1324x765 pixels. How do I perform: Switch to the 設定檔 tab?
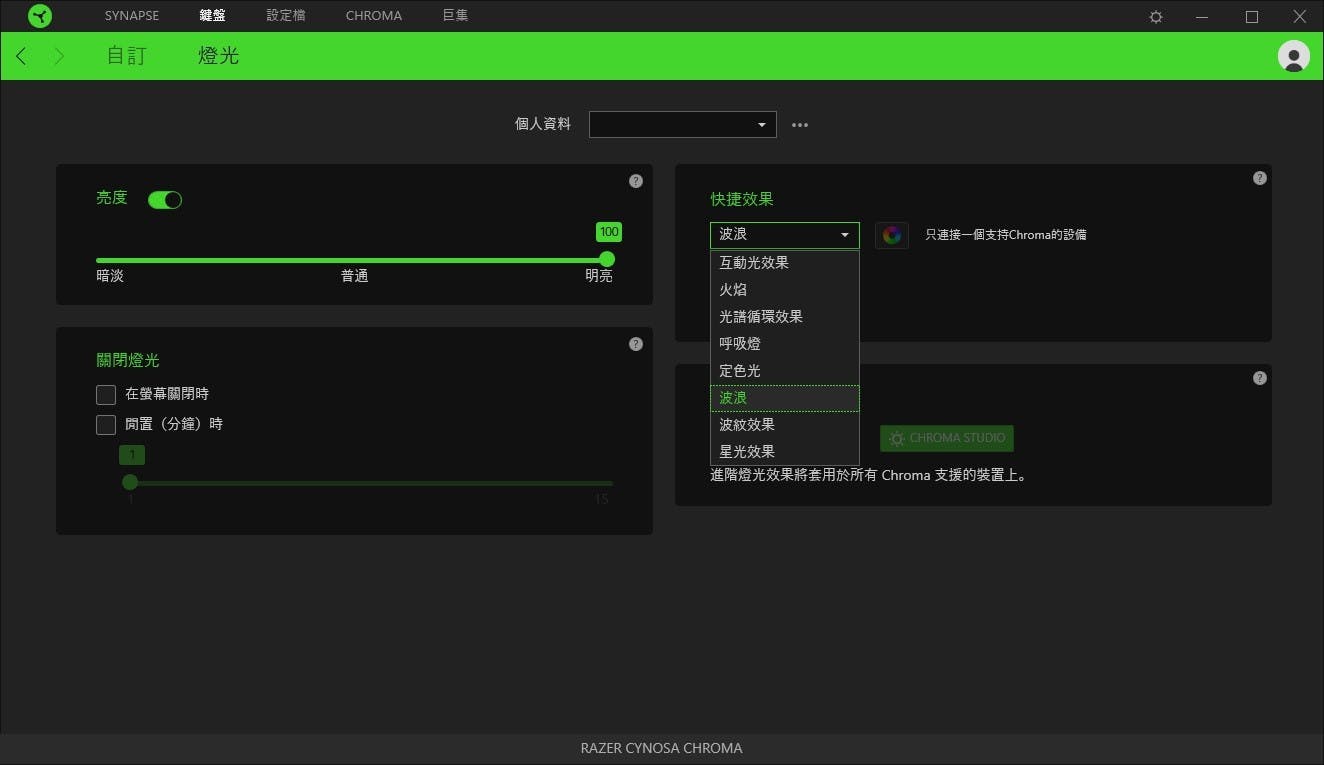click(x=286, y=16)
